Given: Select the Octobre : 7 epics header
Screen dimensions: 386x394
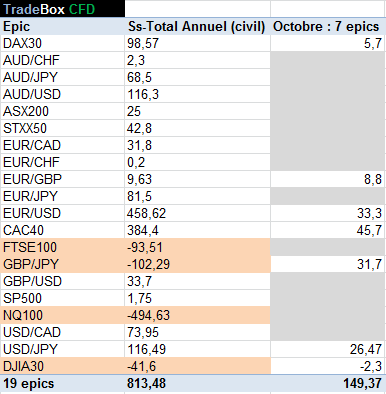Looking at the screenshot, I should tap(327, 27).
